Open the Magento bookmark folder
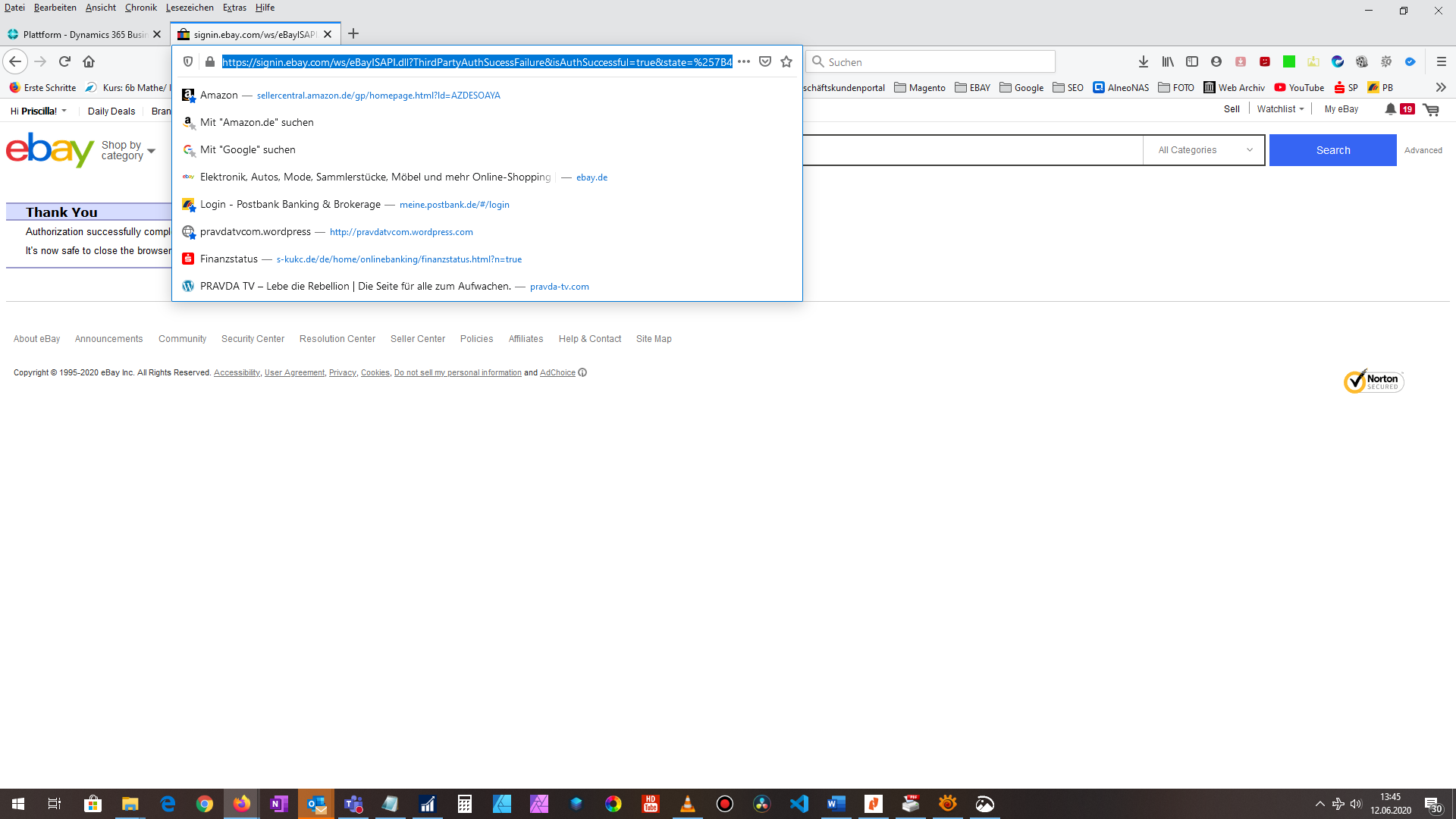 920,87
